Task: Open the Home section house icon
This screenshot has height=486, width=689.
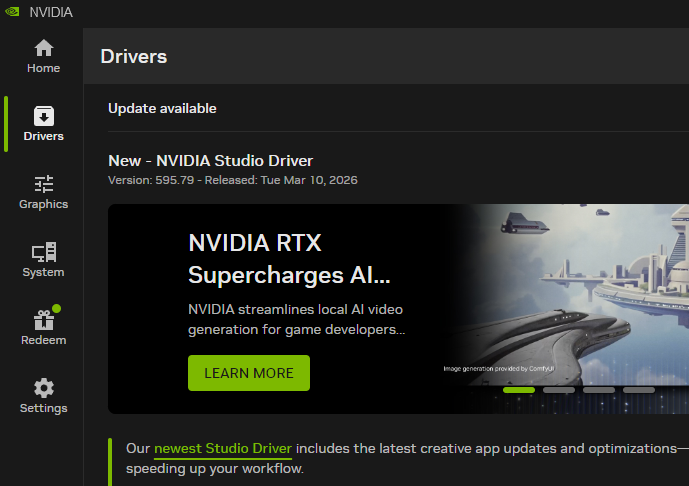Action: click(44, 48)
